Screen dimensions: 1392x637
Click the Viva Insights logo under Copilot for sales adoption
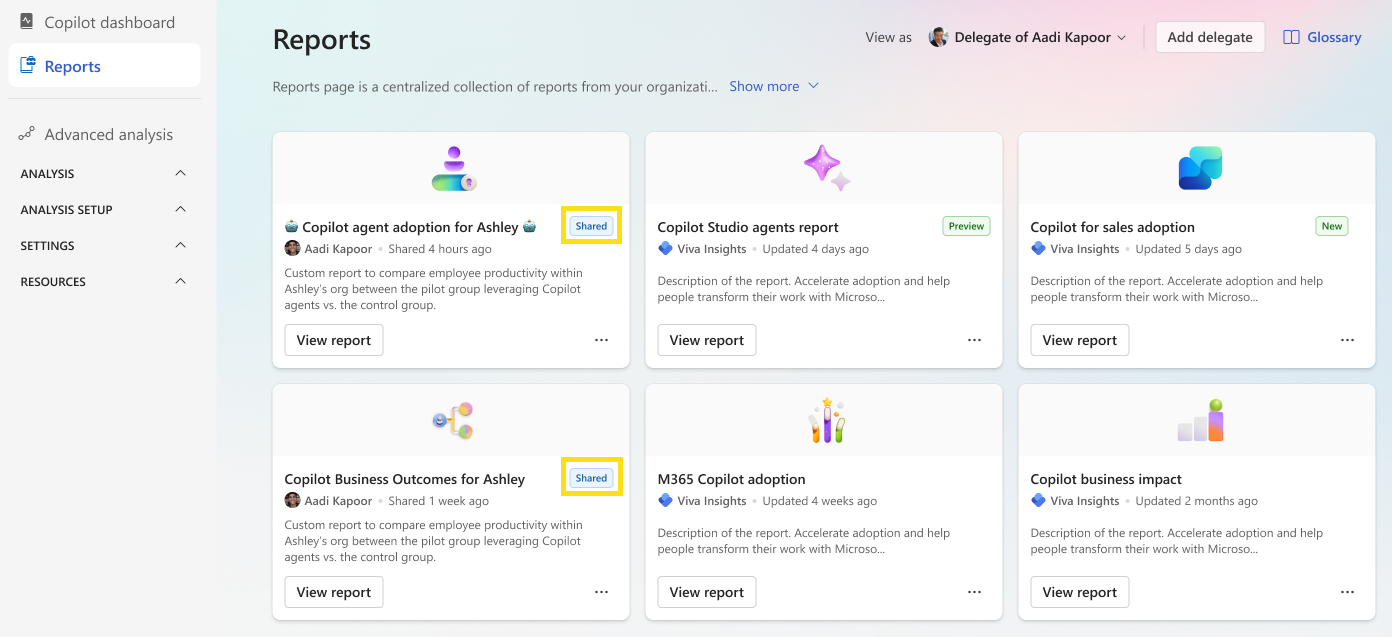coord(1037,248)
